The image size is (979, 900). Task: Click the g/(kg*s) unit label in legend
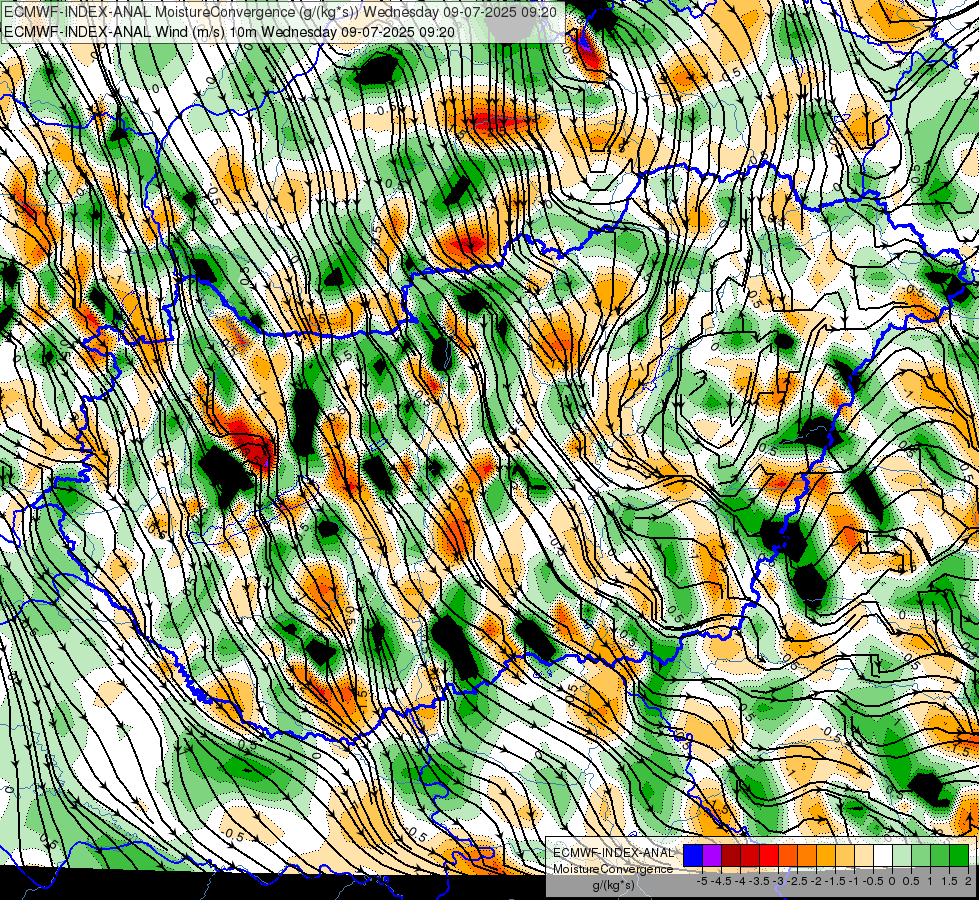tap(613, 886)
